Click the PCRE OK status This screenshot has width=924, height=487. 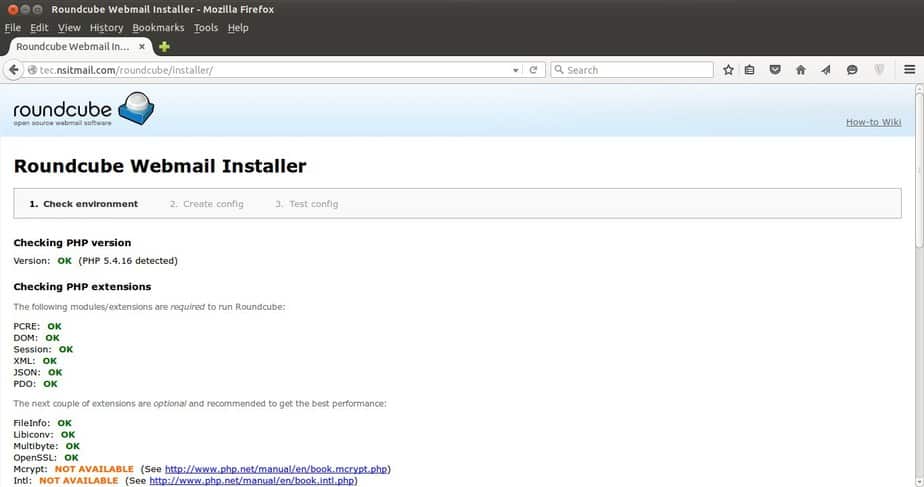coord(54,326)
